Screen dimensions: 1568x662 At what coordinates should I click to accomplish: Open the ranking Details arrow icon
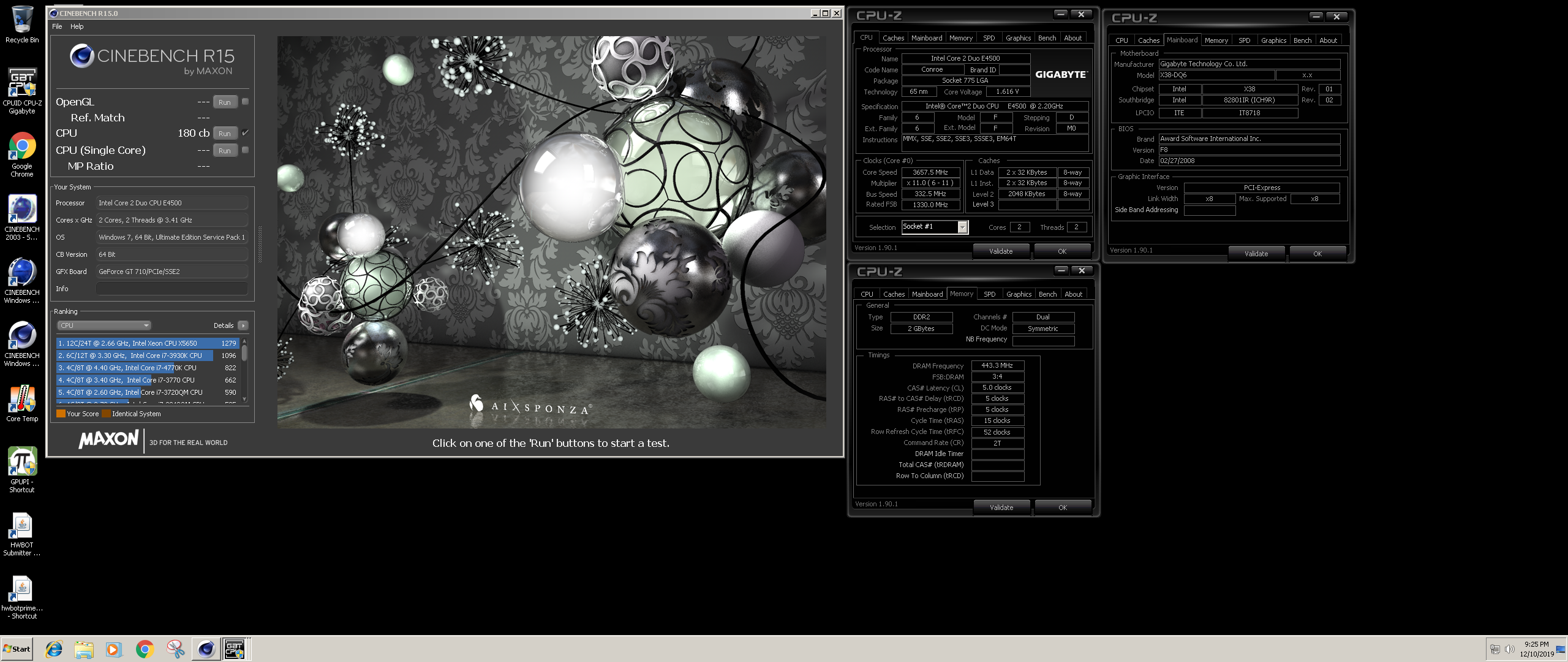pyautogui.click(x=243, y=325)
